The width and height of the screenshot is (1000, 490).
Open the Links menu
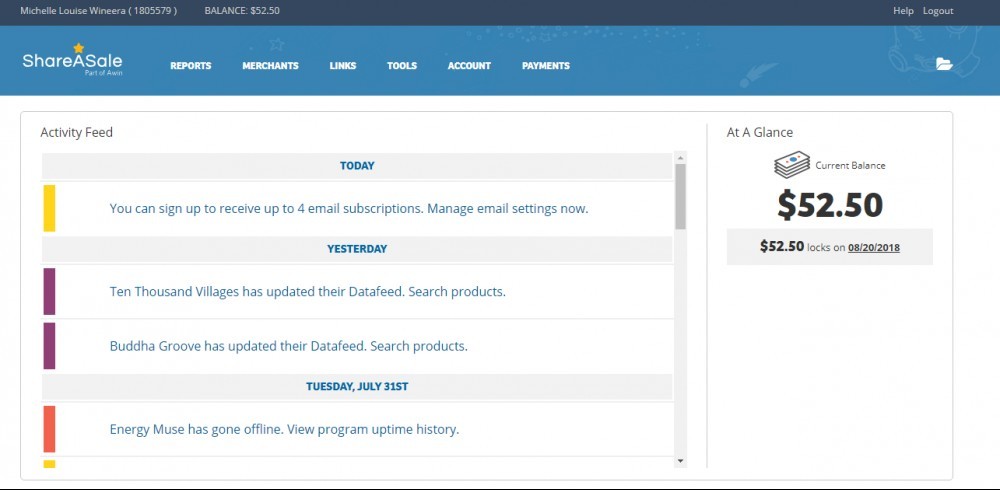point(343,66)
